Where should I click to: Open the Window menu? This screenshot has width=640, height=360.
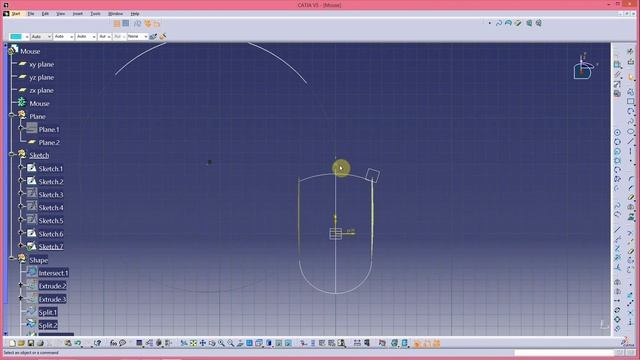pyautogui.click(x=116, y=13)
